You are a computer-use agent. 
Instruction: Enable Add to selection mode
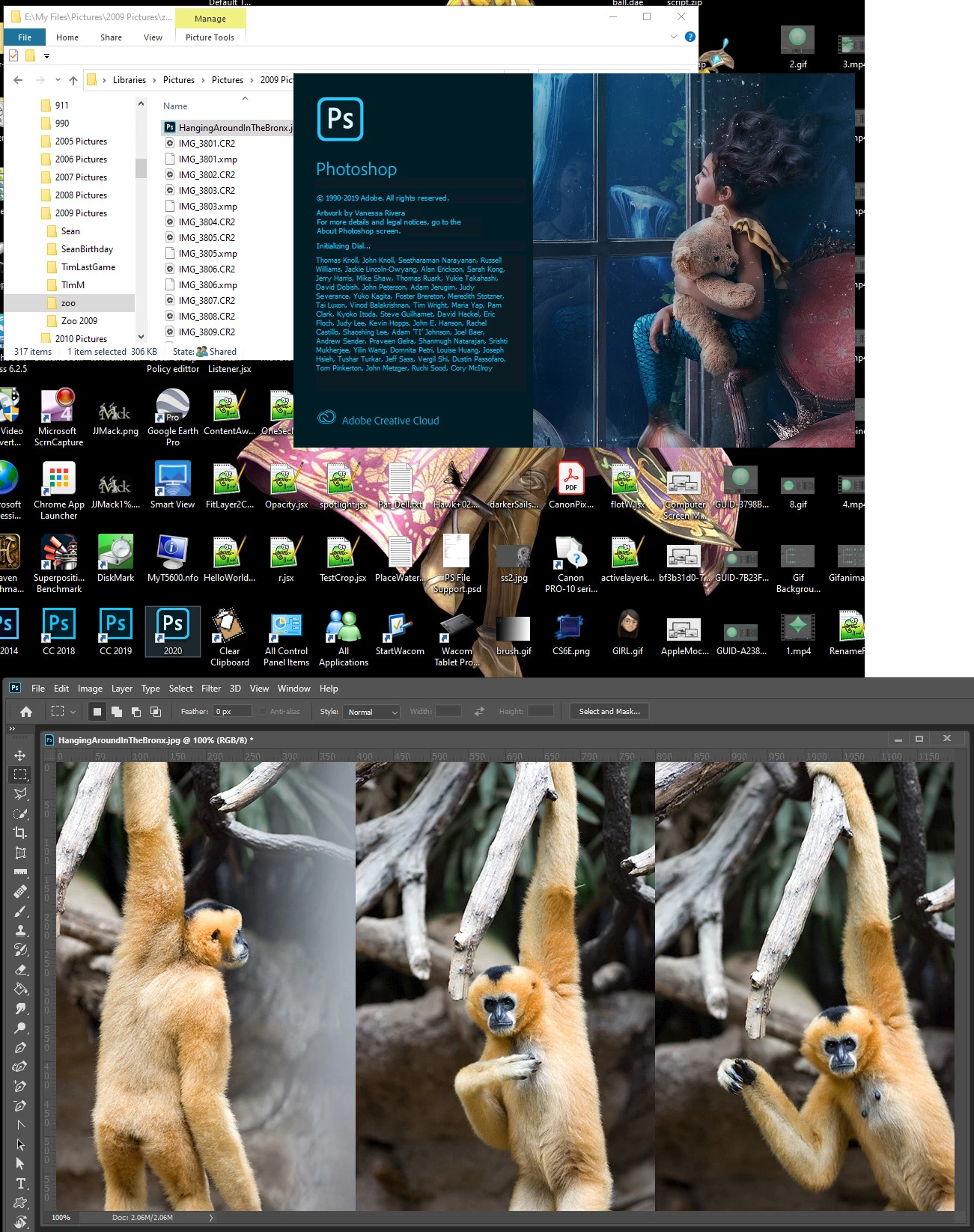click(x=116, y=712)
